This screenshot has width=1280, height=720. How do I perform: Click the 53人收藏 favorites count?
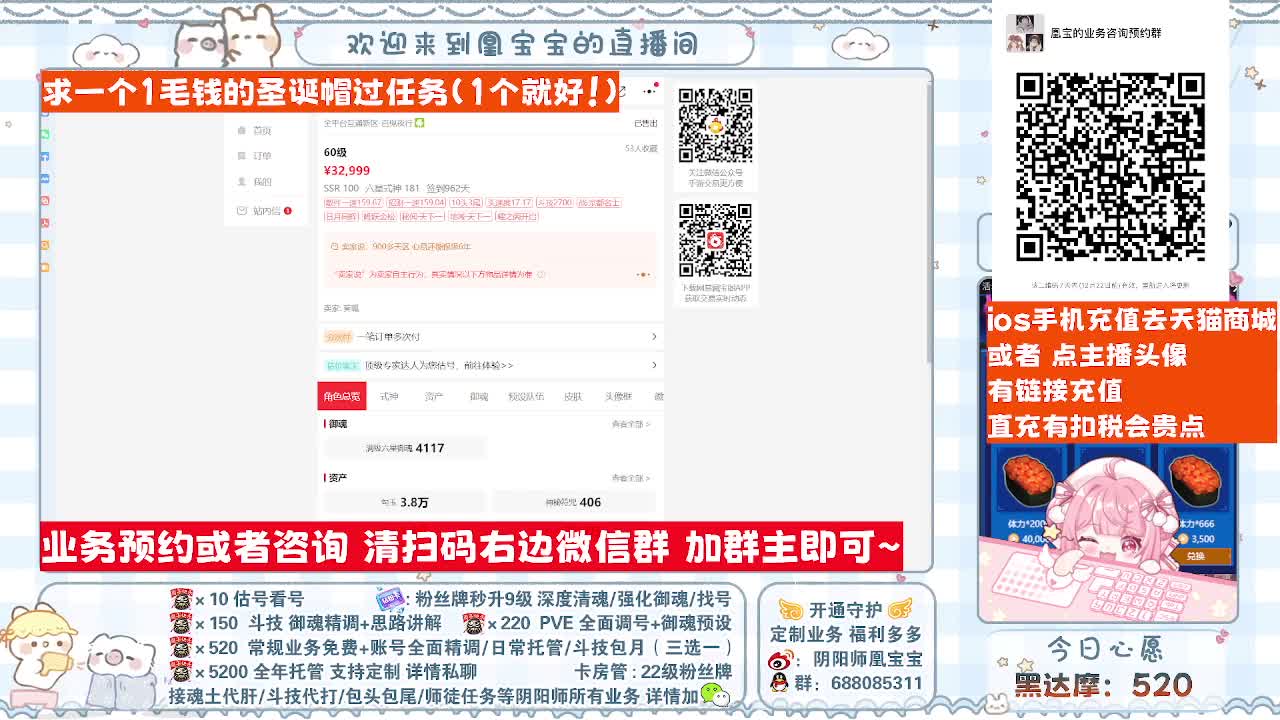click(641, 148)
